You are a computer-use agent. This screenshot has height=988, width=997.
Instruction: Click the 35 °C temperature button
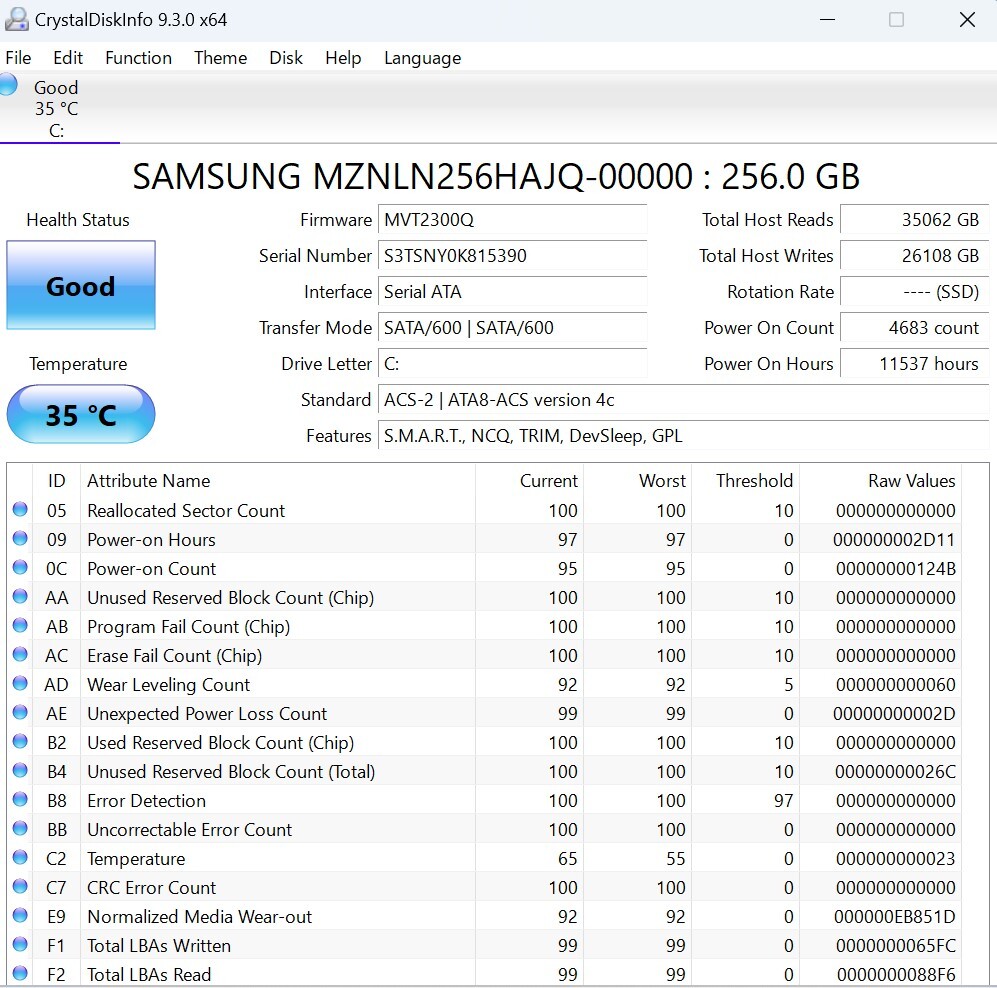pos(81,414)
